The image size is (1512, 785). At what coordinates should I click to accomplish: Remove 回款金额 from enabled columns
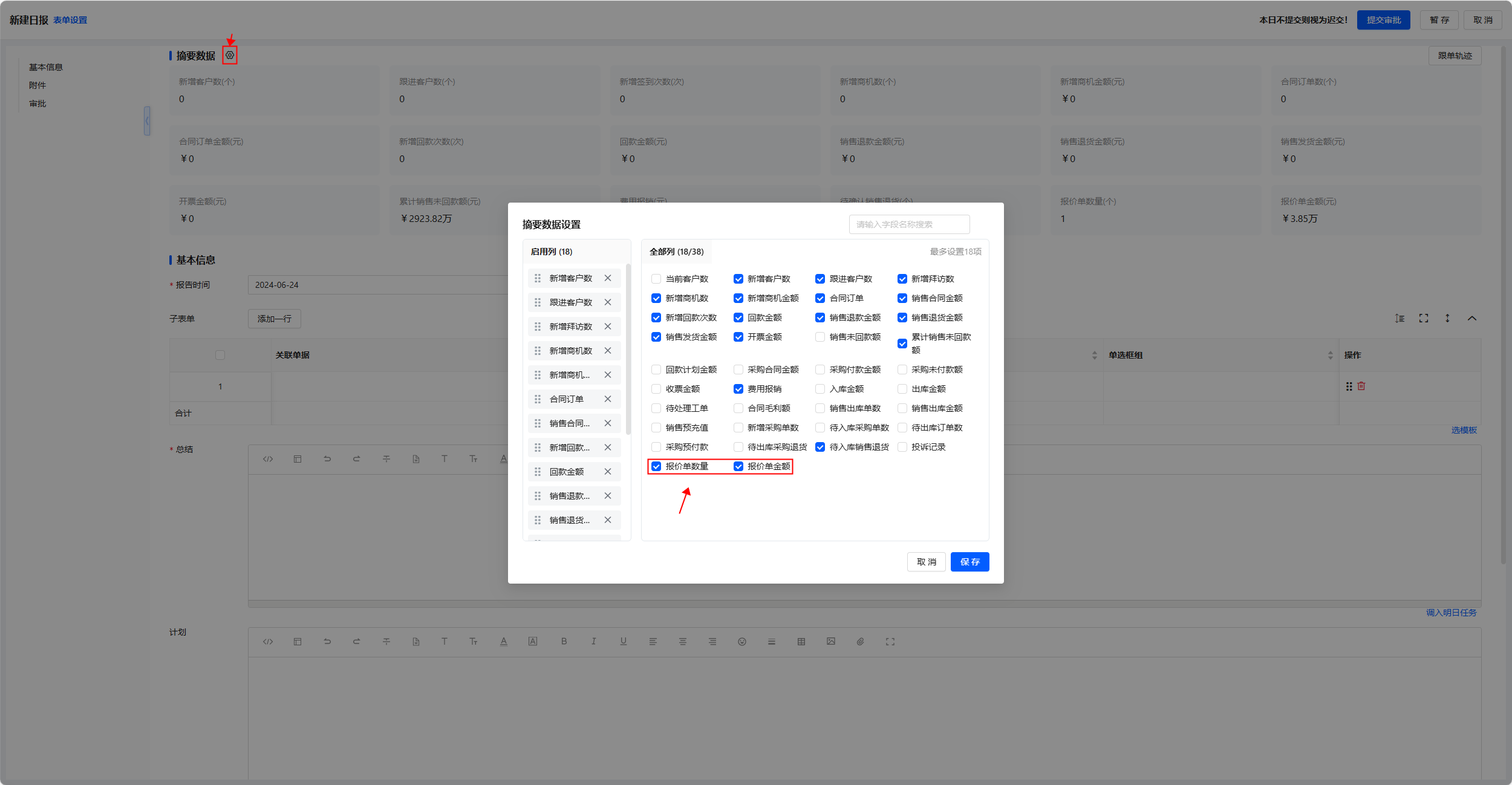click(x=608, y=472)
